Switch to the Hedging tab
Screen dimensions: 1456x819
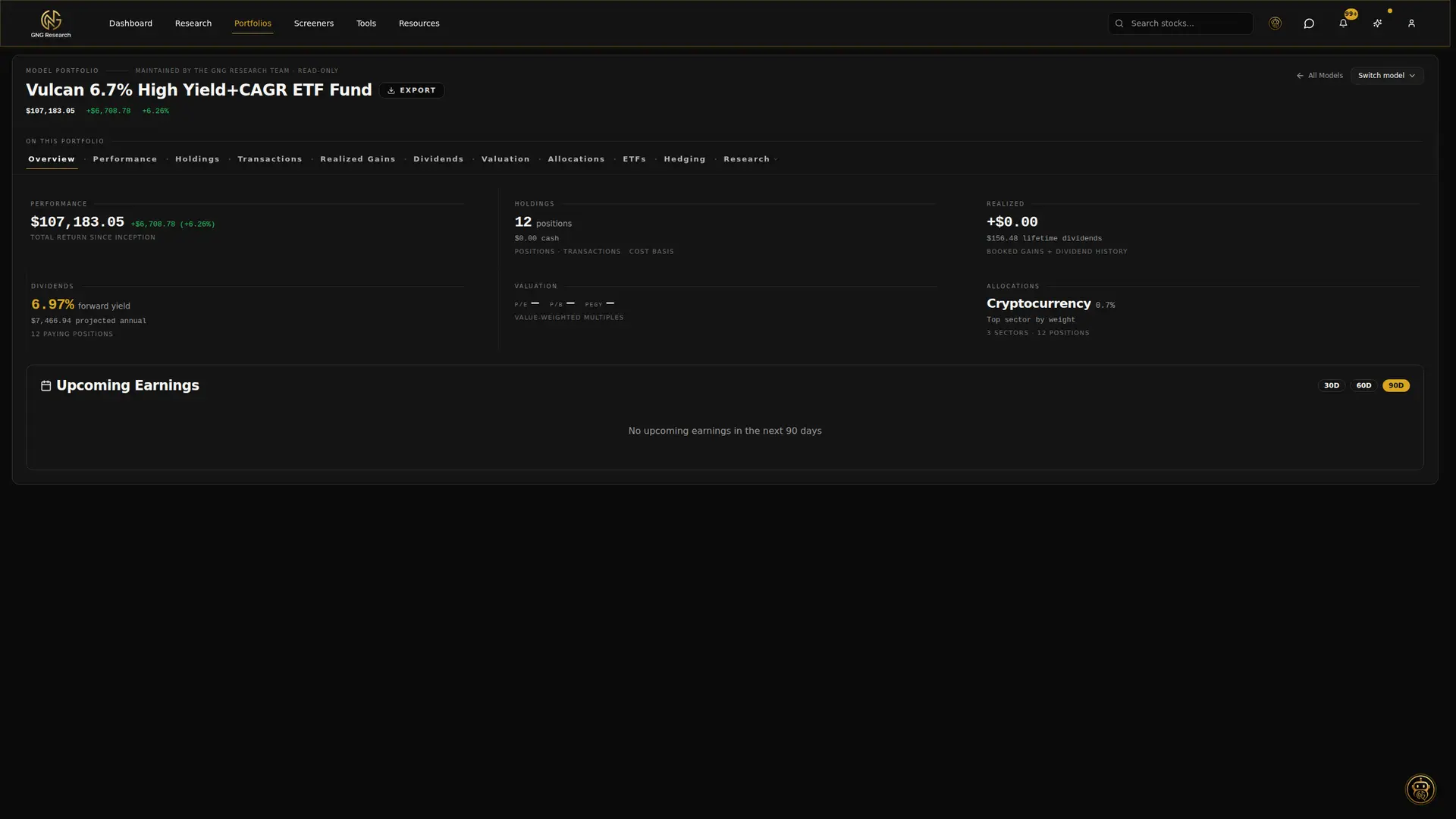tap(685, 159)
